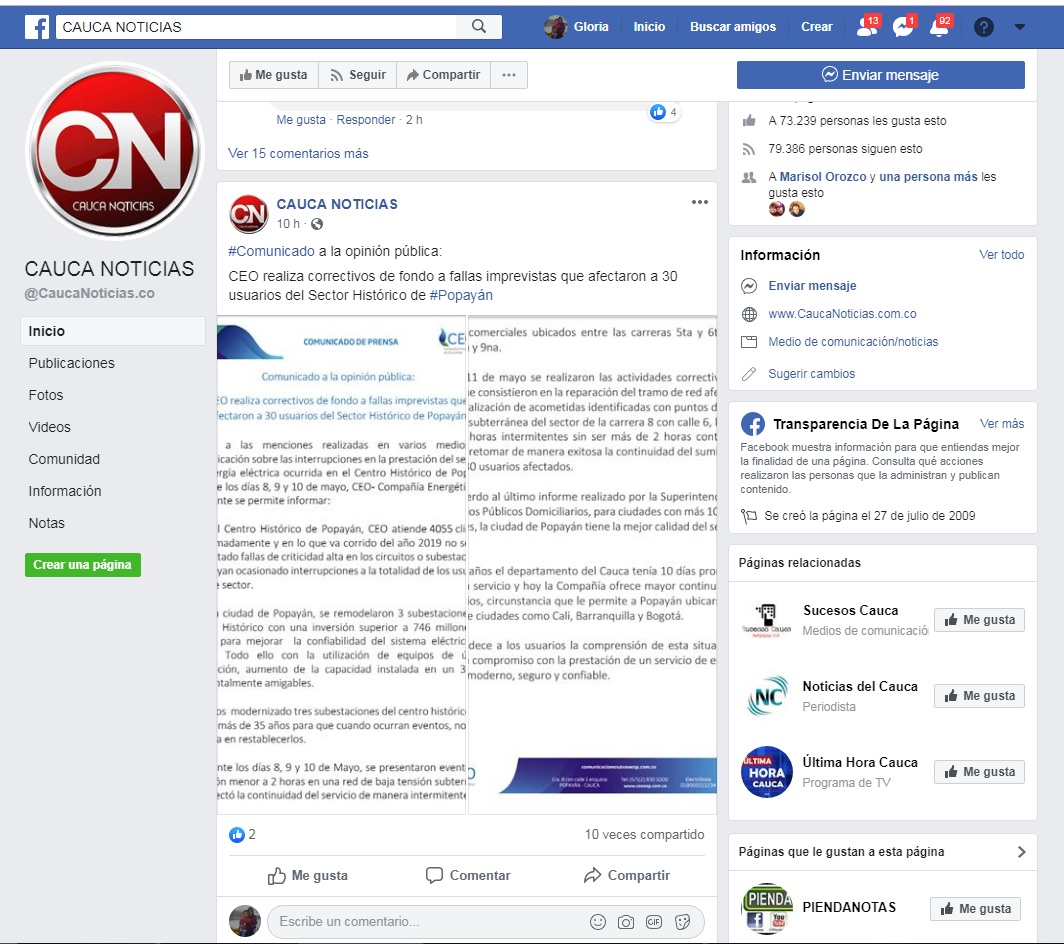
Task: Open the Messenger messages icon
Action: (903, 27)
